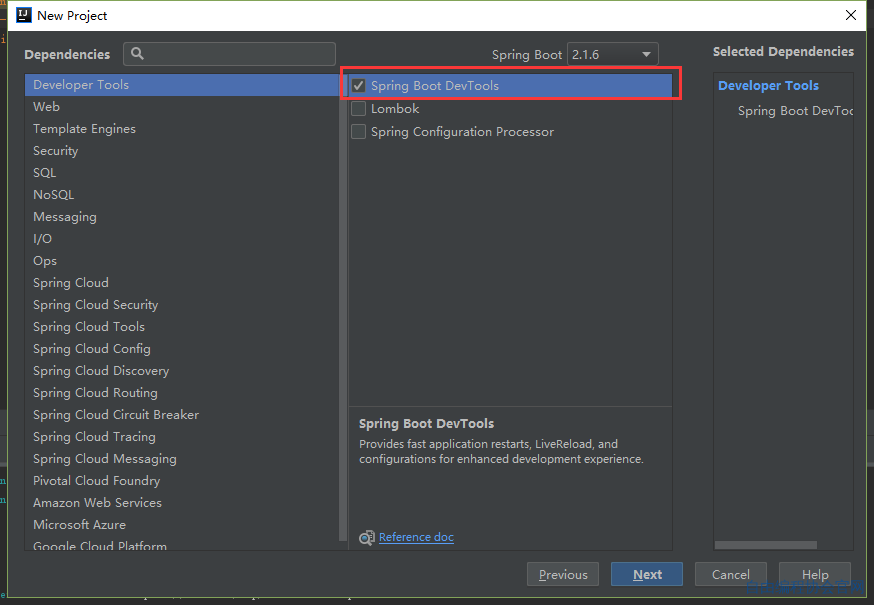The image size is (874, 605).
Task: Click the search magnifier icon
Action: click(x=137, y=54)
